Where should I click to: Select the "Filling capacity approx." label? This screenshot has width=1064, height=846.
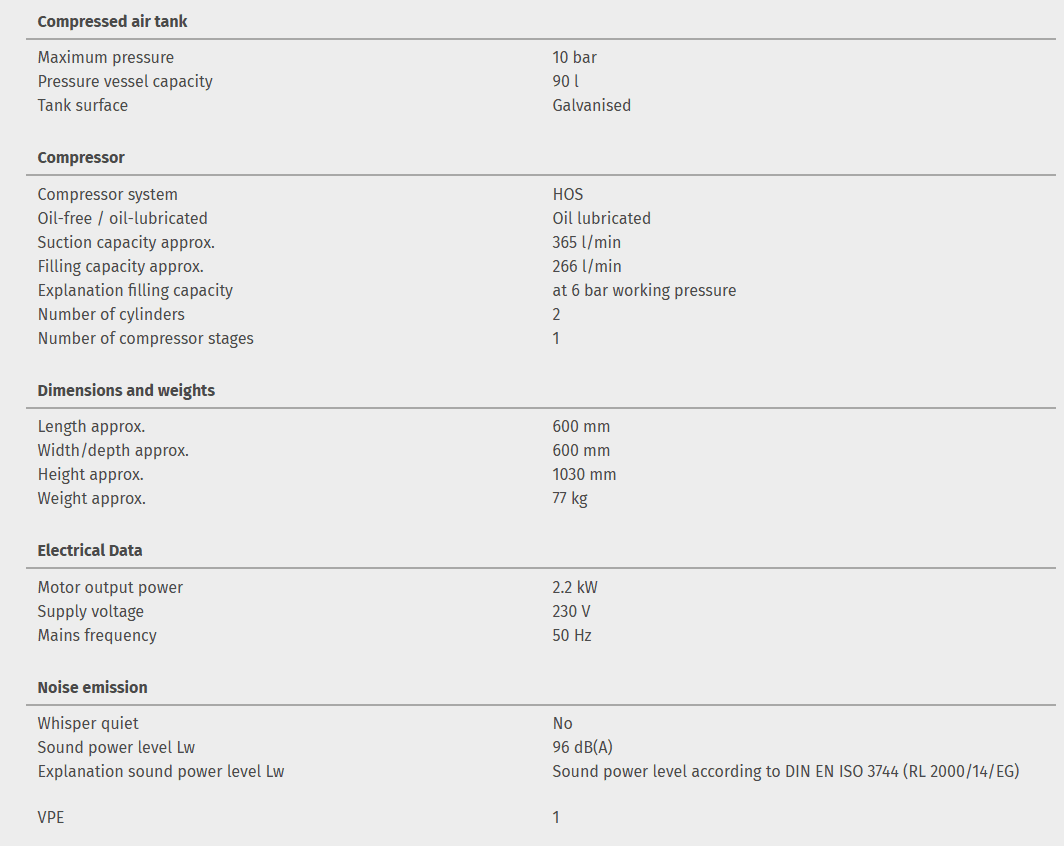(x=120, y=266)
